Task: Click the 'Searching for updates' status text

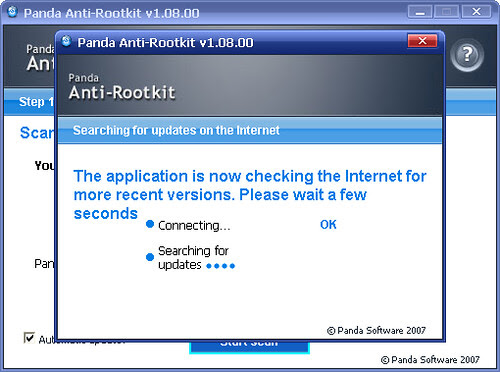Action: pos(193,258)
